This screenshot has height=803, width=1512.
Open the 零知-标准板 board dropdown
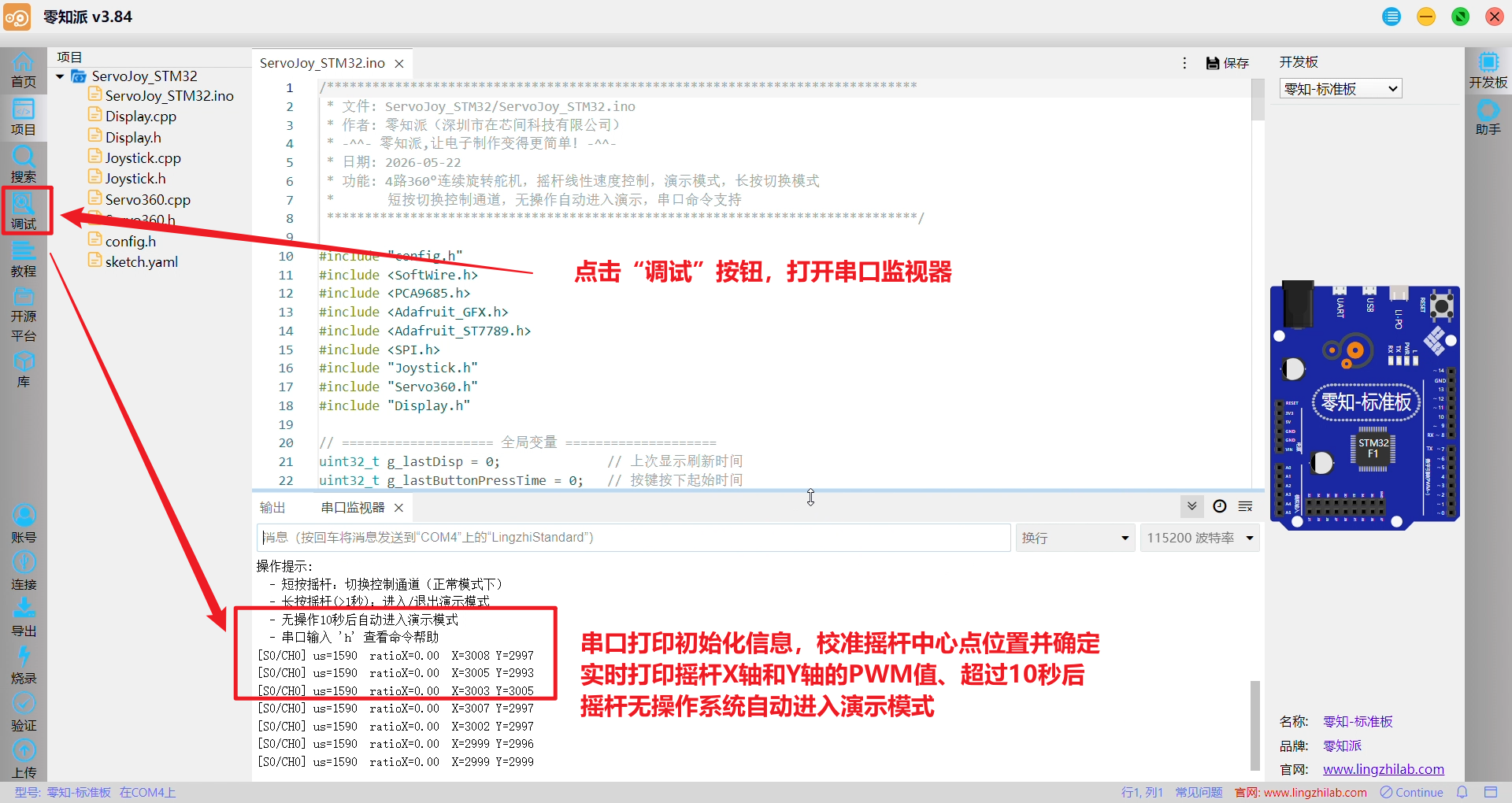[1341, 89]
